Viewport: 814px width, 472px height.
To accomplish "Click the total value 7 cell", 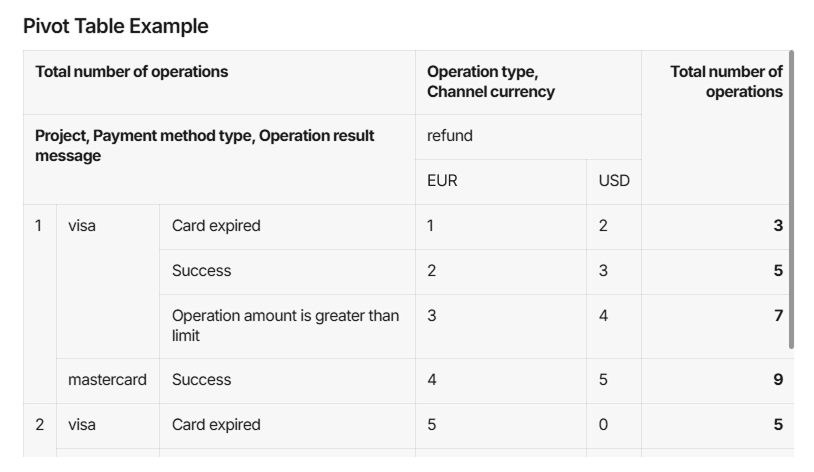I will (717, 326).
